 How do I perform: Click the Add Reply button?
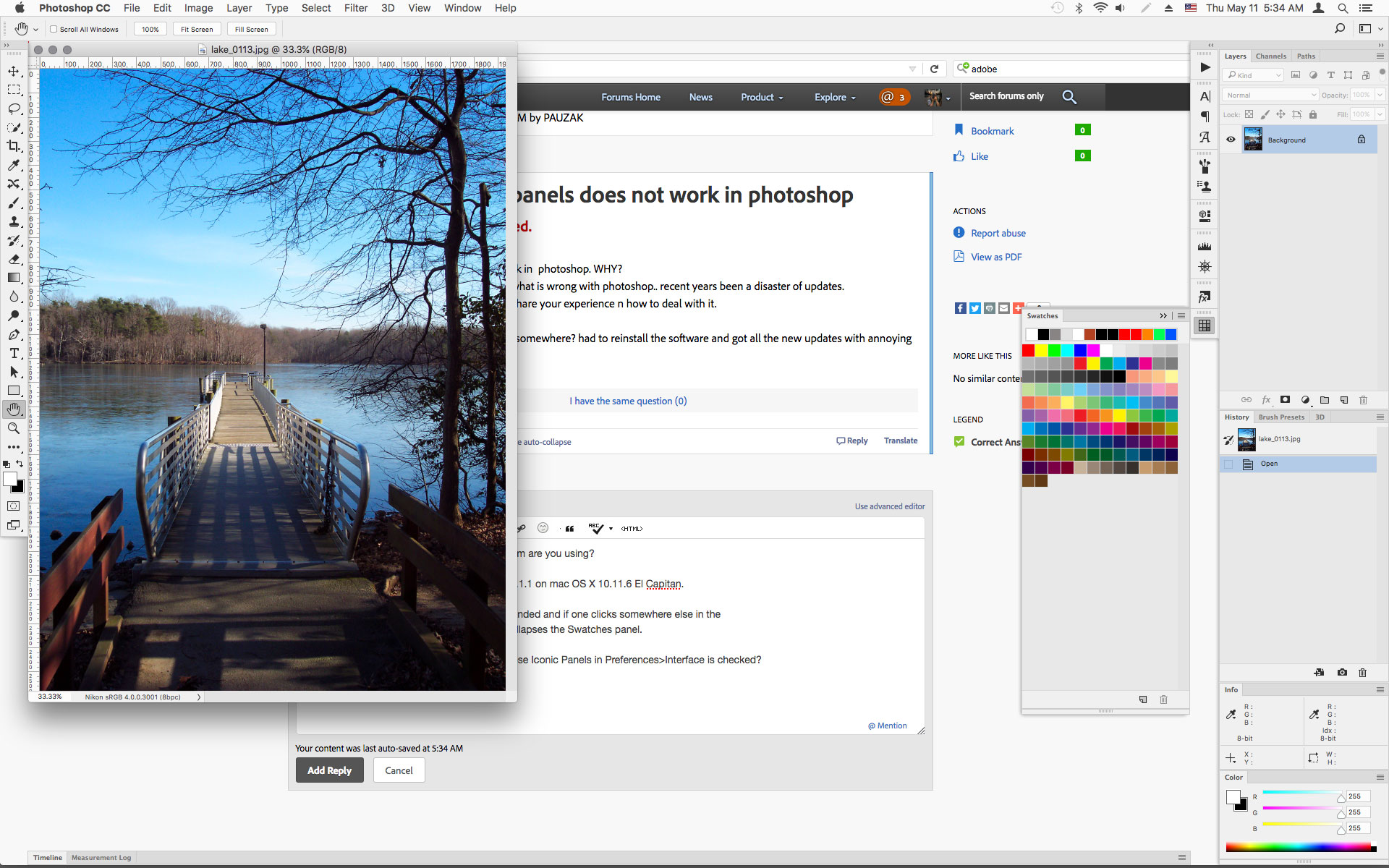coord(329,770)
